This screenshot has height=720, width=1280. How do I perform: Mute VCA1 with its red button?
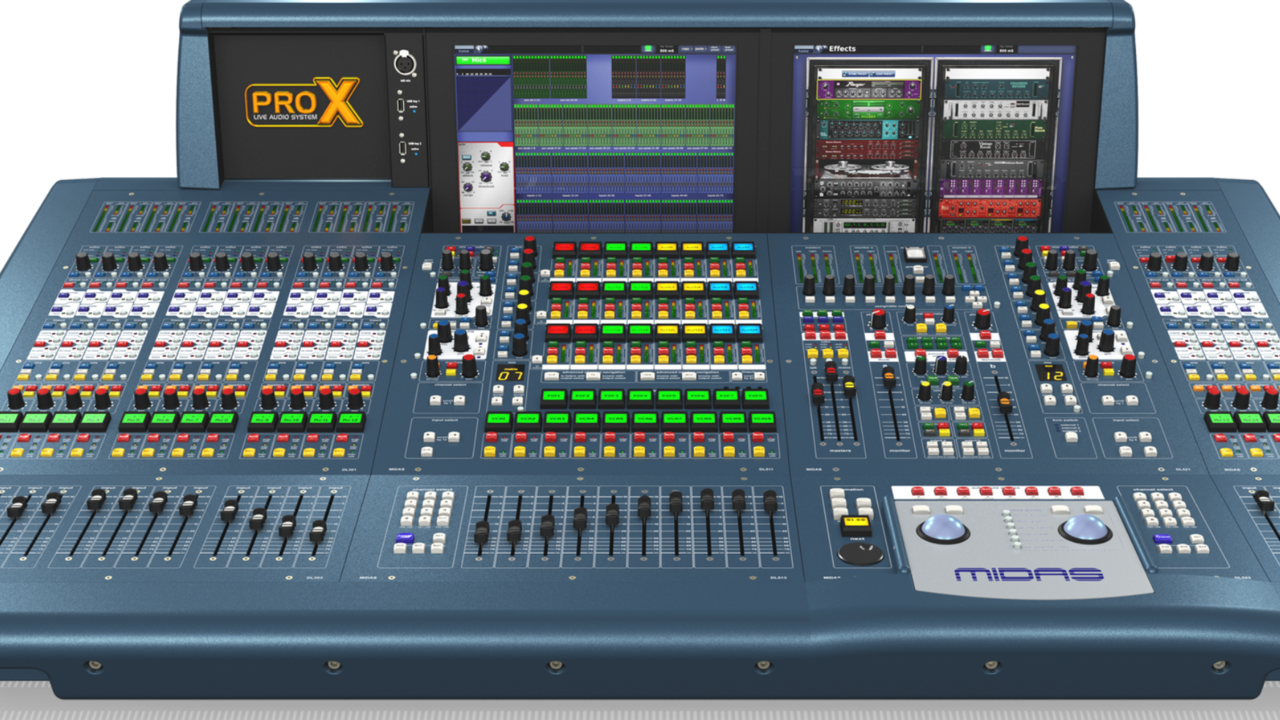pyautogui.click(x=491, y=435)
